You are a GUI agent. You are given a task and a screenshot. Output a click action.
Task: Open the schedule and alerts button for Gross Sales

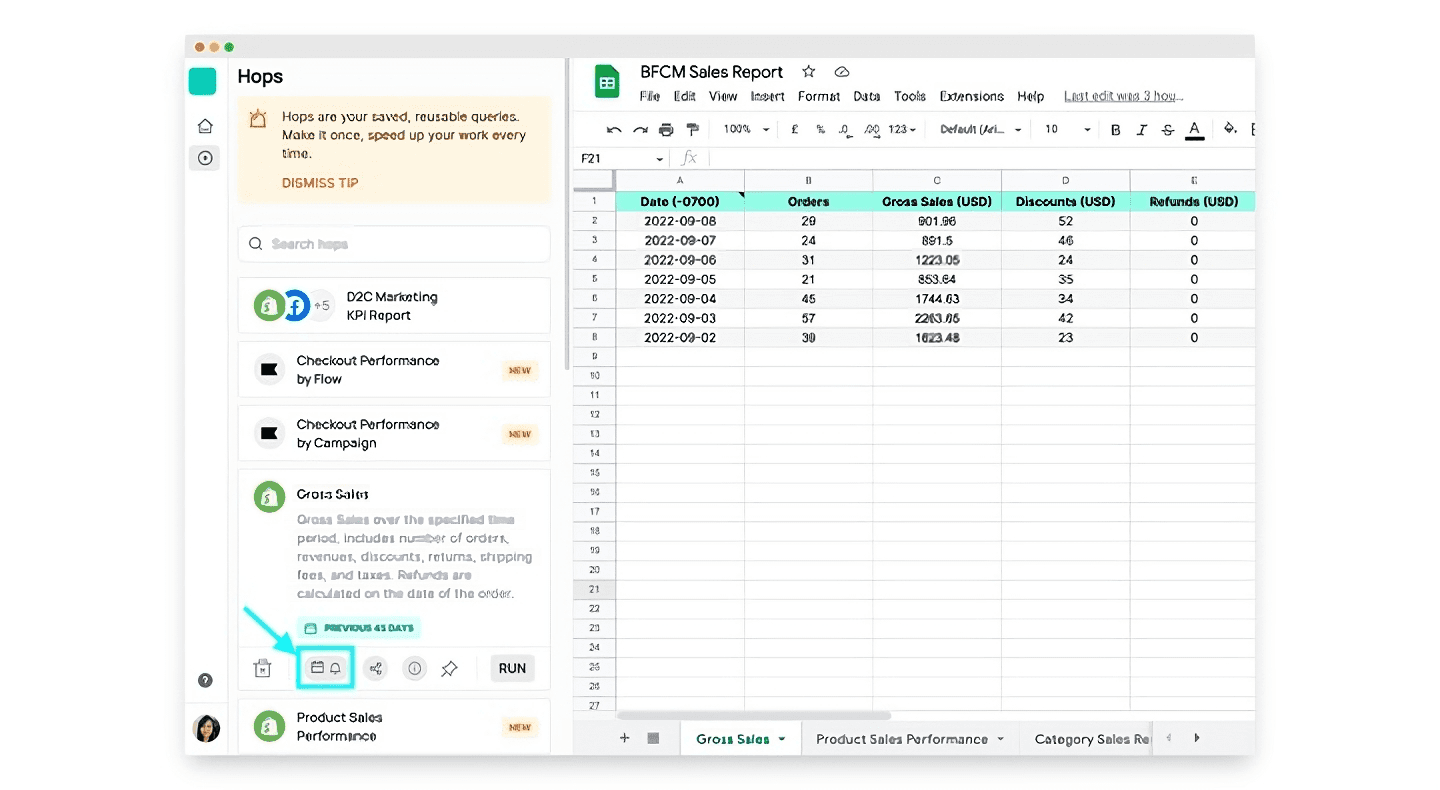click(326, 668)
